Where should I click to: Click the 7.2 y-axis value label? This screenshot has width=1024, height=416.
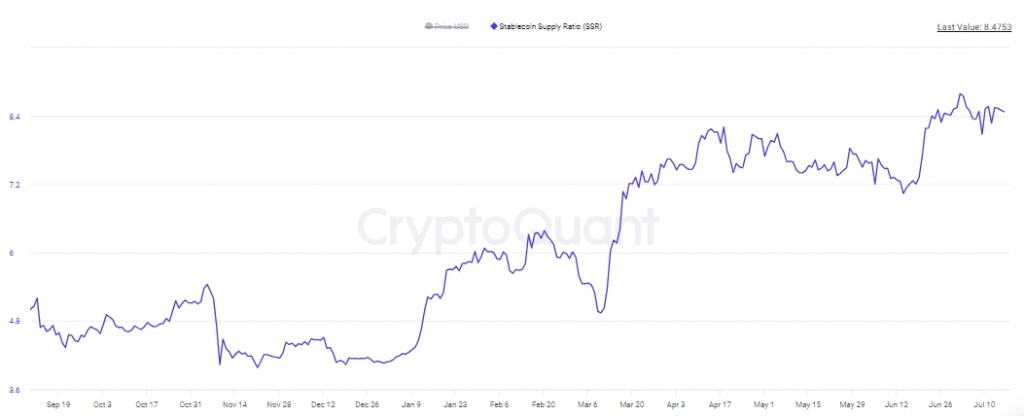[x=14, y=185]
